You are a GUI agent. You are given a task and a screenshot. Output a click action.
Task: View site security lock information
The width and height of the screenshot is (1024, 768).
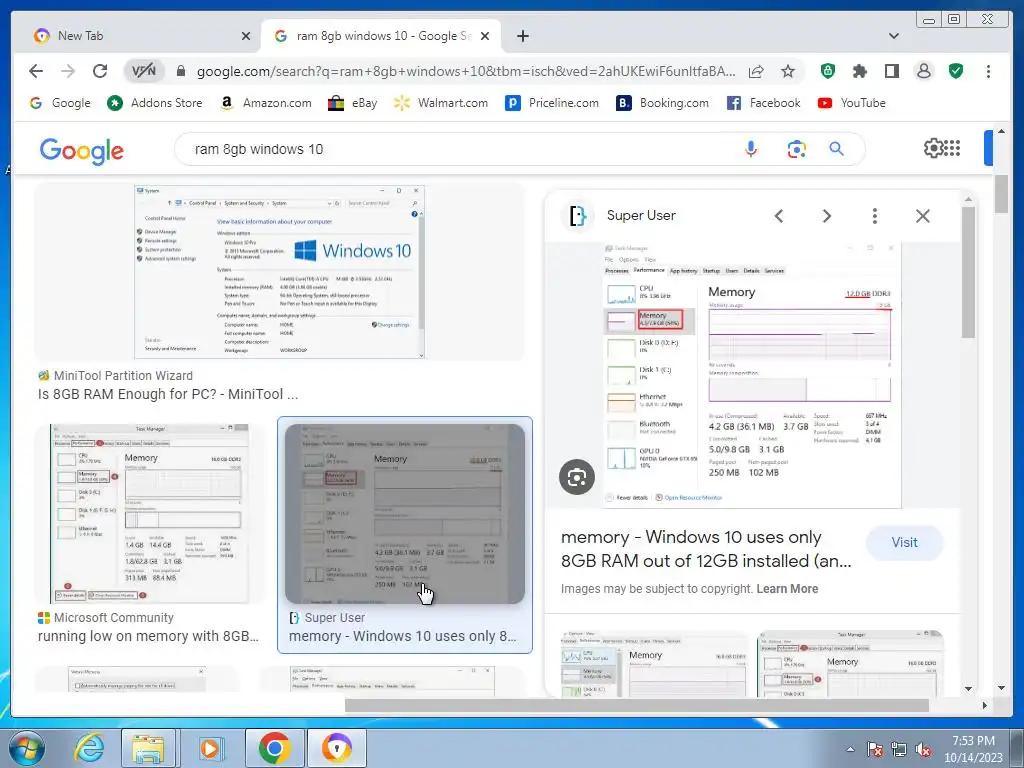click(181, 71)
